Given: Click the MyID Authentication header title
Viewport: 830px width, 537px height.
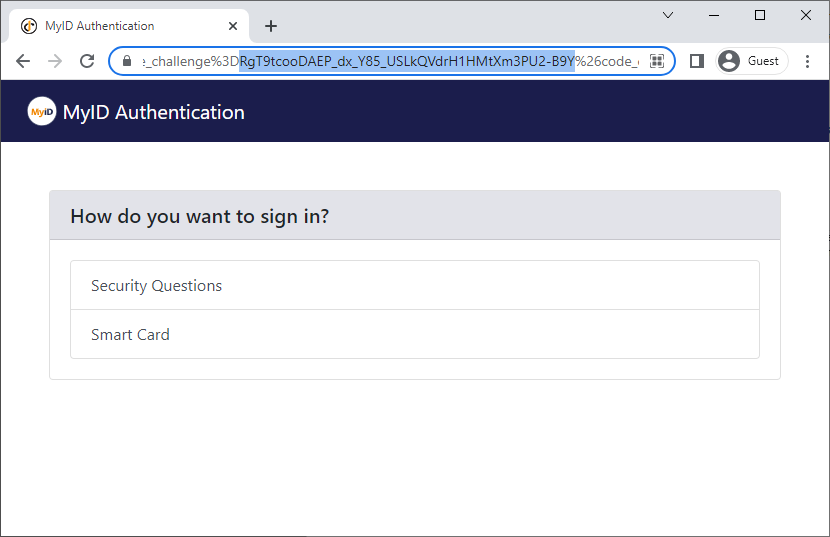Looking at the screenshot, I should (154, 112).
